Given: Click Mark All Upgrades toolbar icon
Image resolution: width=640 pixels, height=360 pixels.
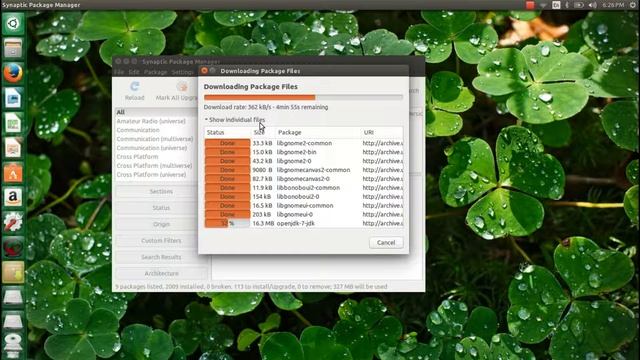Looking at the screenshot, I should pyautogui.click(x=182, y=87).
